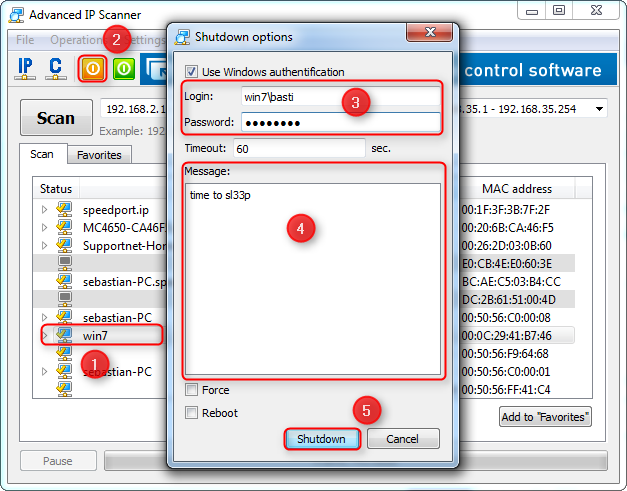The image size is (627, 491).
Task: Open the Operations menu
Action: click(x=76, y=40)
